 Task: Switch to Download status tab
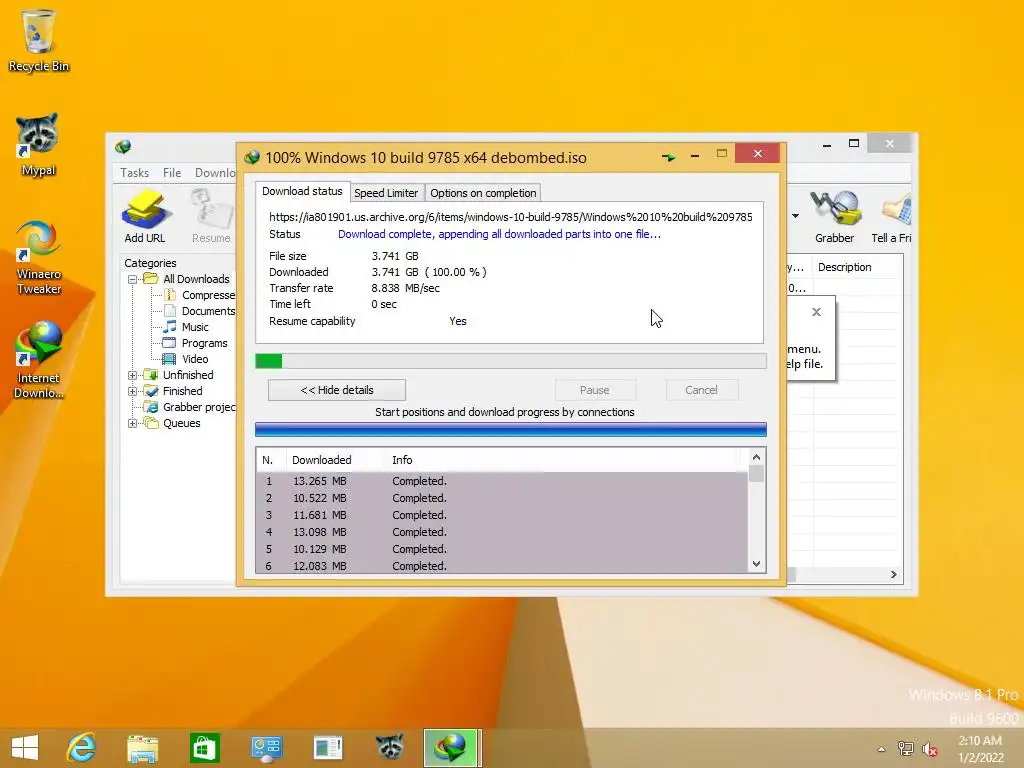[302, 191]
